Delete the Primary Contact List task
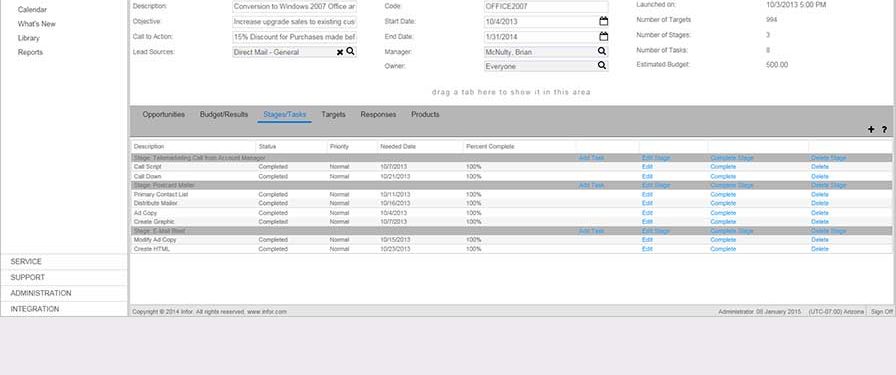This screenshot has width=896, height=375. point(819,194)
